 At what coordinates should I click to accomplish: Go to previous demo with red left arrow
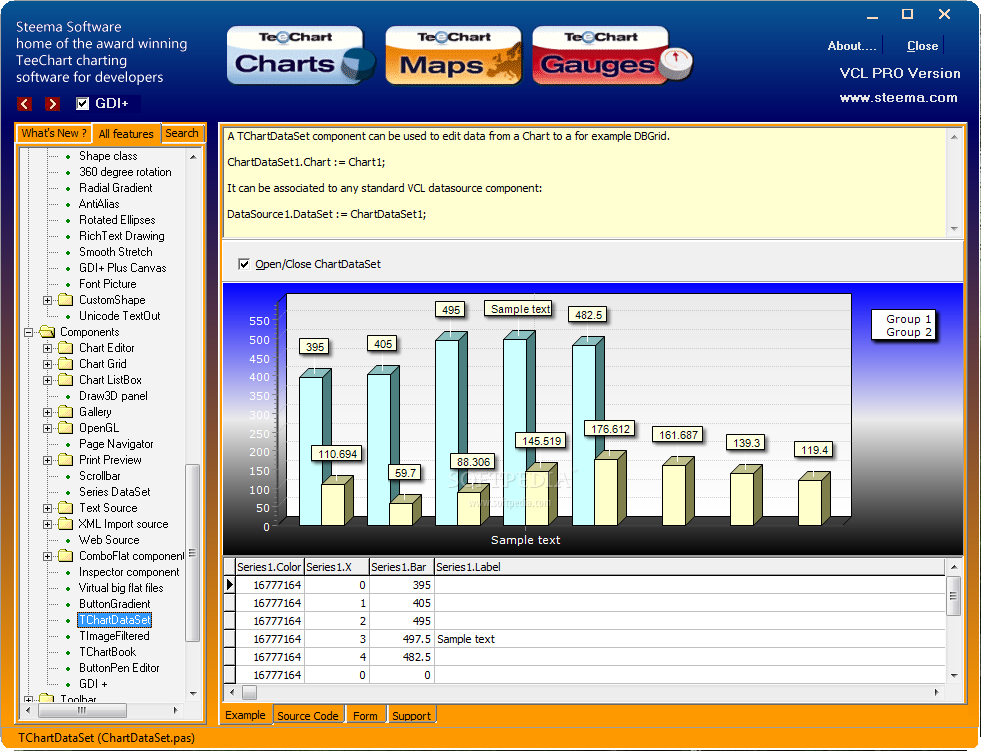pos(25,103)
